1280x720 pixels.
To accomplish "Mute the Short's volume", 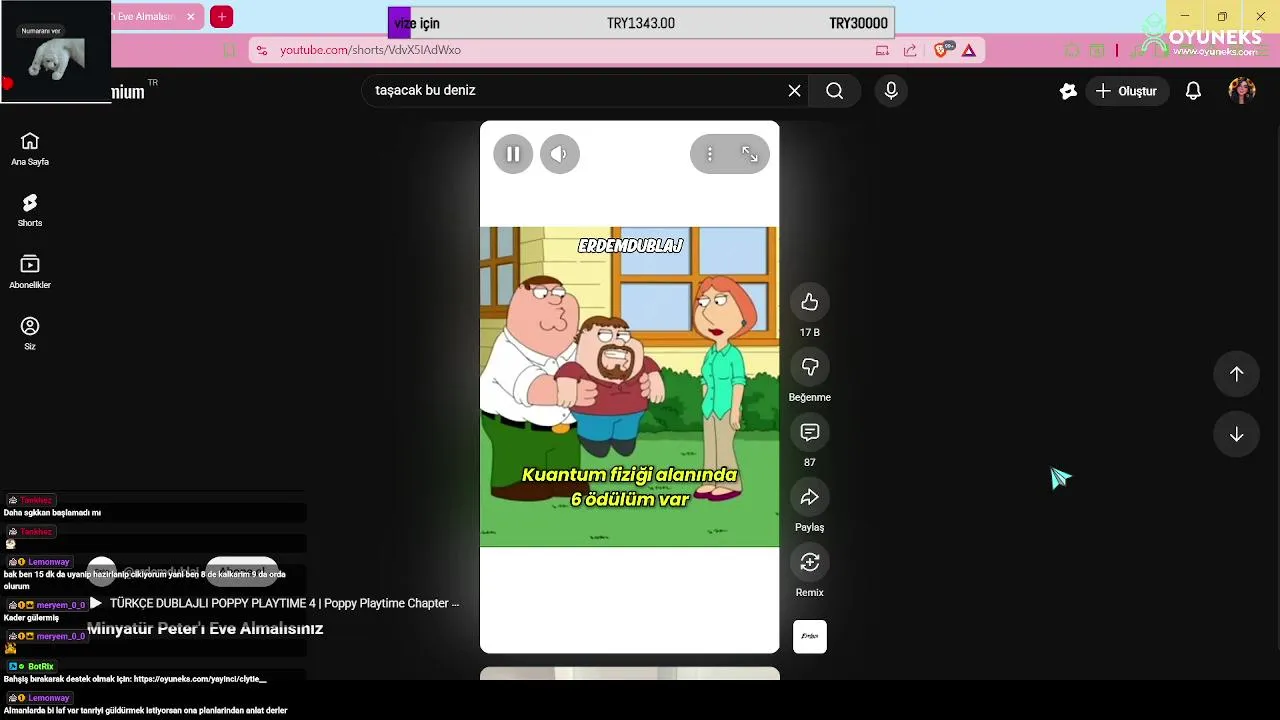I will (x=560, y=154).
